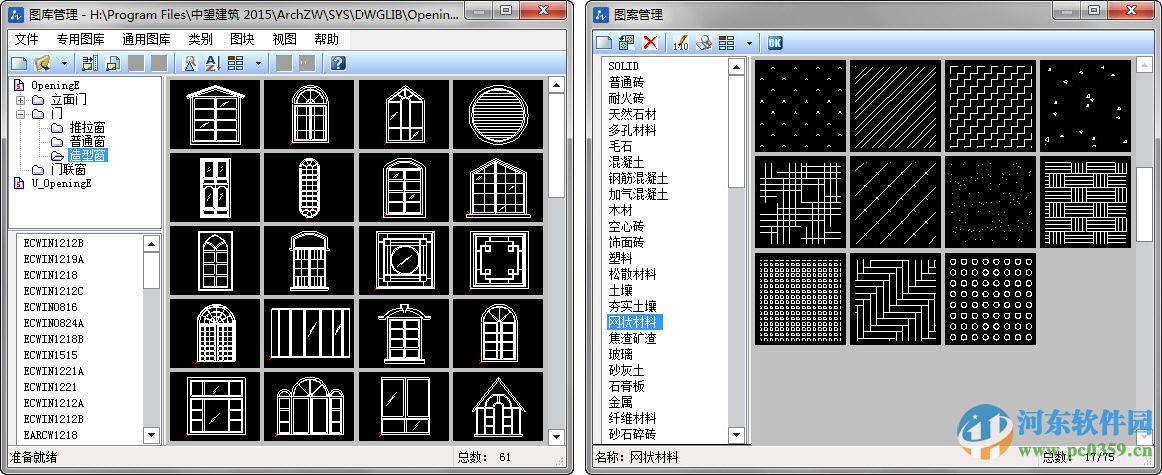The height and width of the screenshot is (475, 1162).
Task: Select 玻璃 in pattern list
Action: point(620,354)
